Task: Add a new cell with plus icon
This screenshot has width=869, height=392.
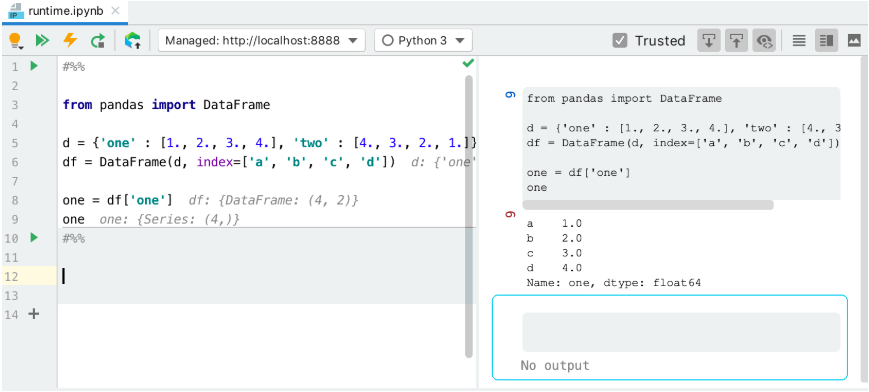Action: [34, 314]
